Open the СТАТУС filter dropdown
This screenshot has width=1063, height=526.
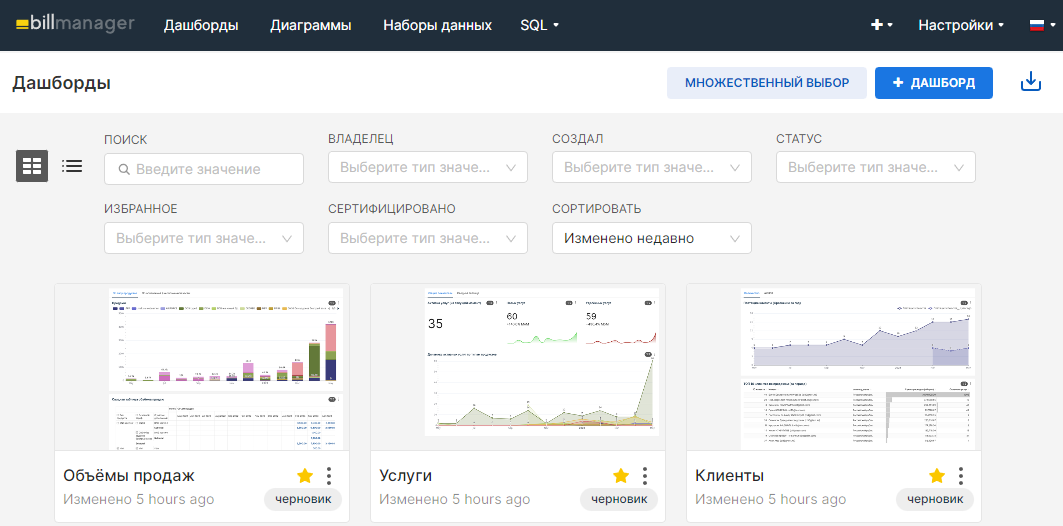(876, 167)
